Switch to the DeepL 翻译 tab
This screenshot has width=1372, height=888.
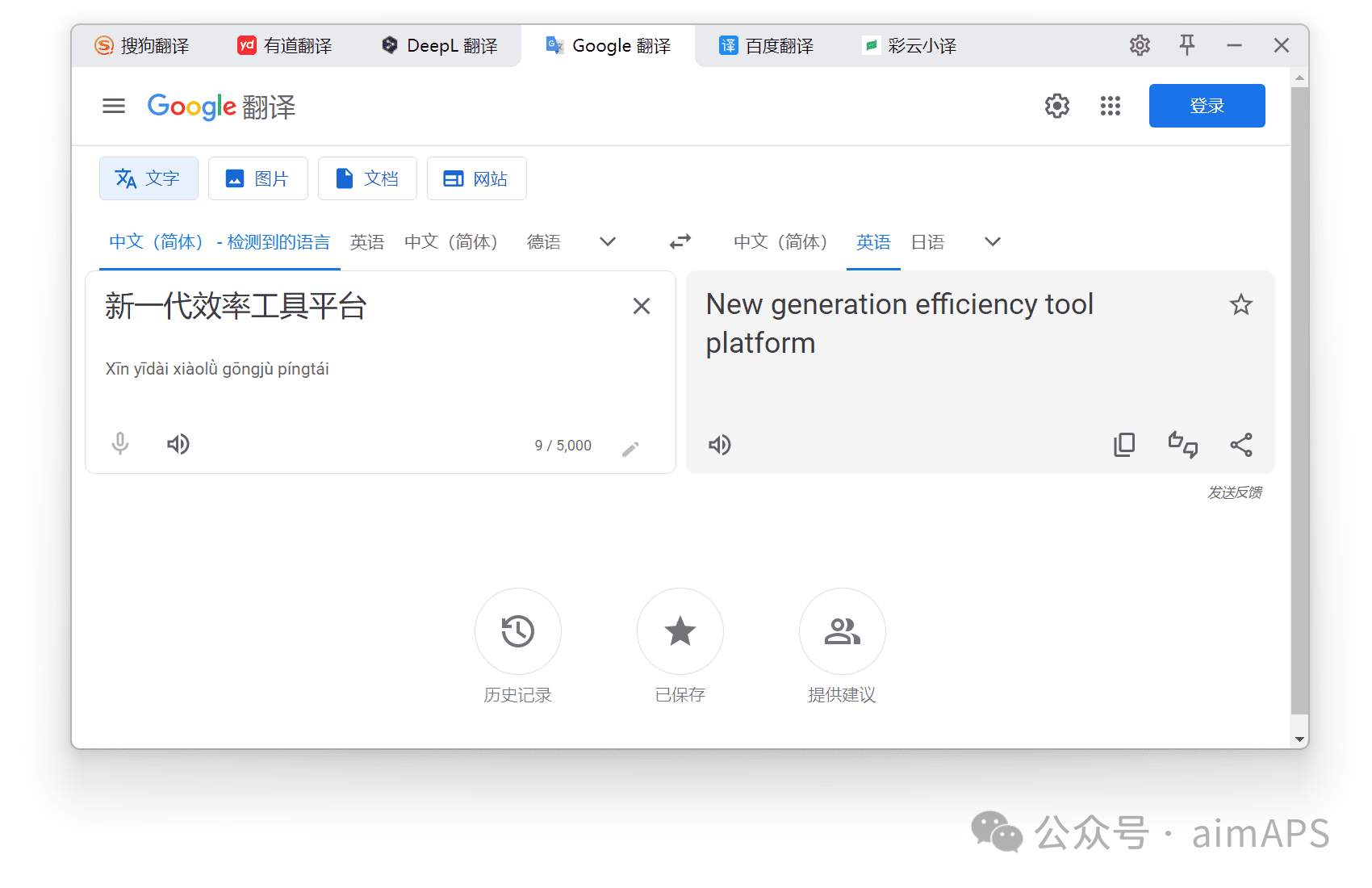click(440, 46)
